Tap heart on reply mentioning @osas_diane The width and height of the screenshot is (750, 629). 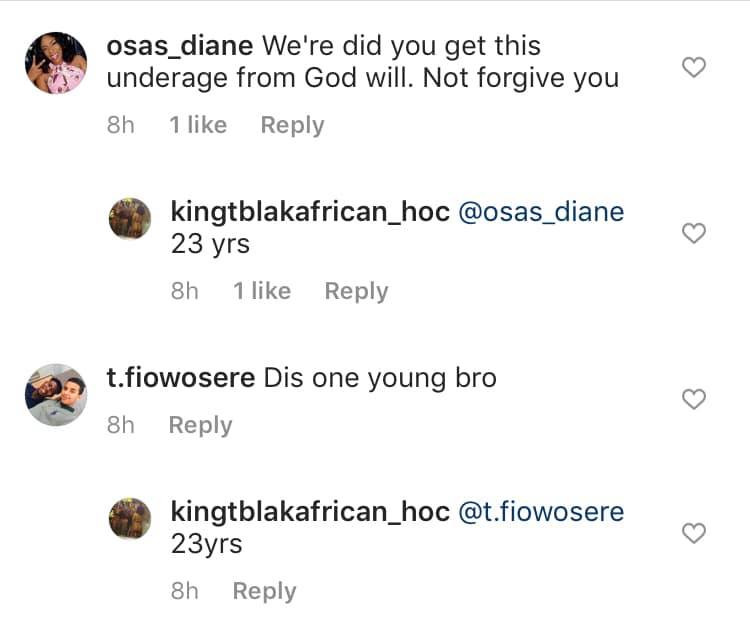pos(693,233)
